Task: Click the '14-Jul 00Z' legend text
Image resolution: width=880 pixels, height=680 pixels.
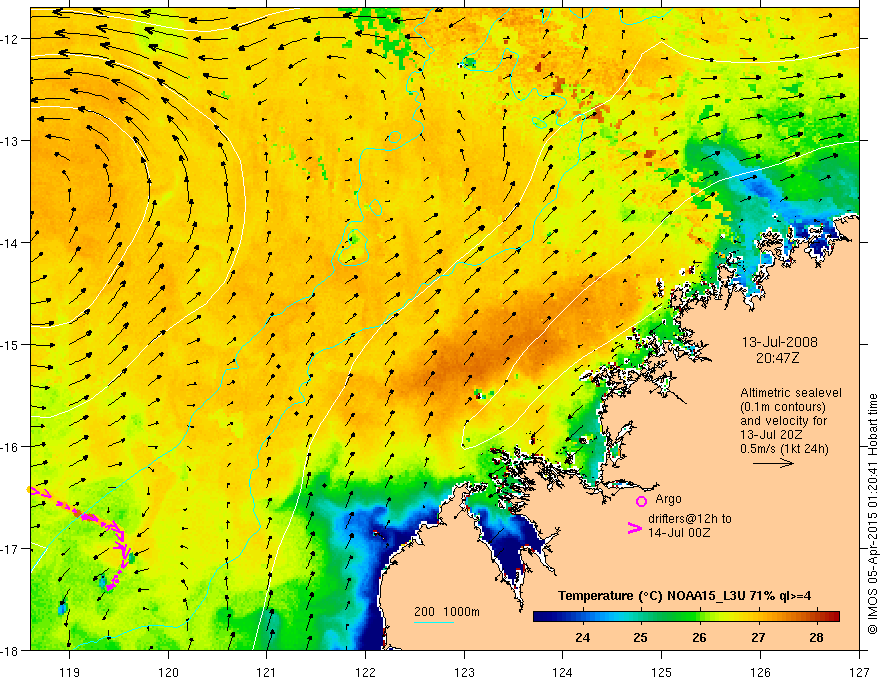Action: pyautogui.click(x=679, y=532)
